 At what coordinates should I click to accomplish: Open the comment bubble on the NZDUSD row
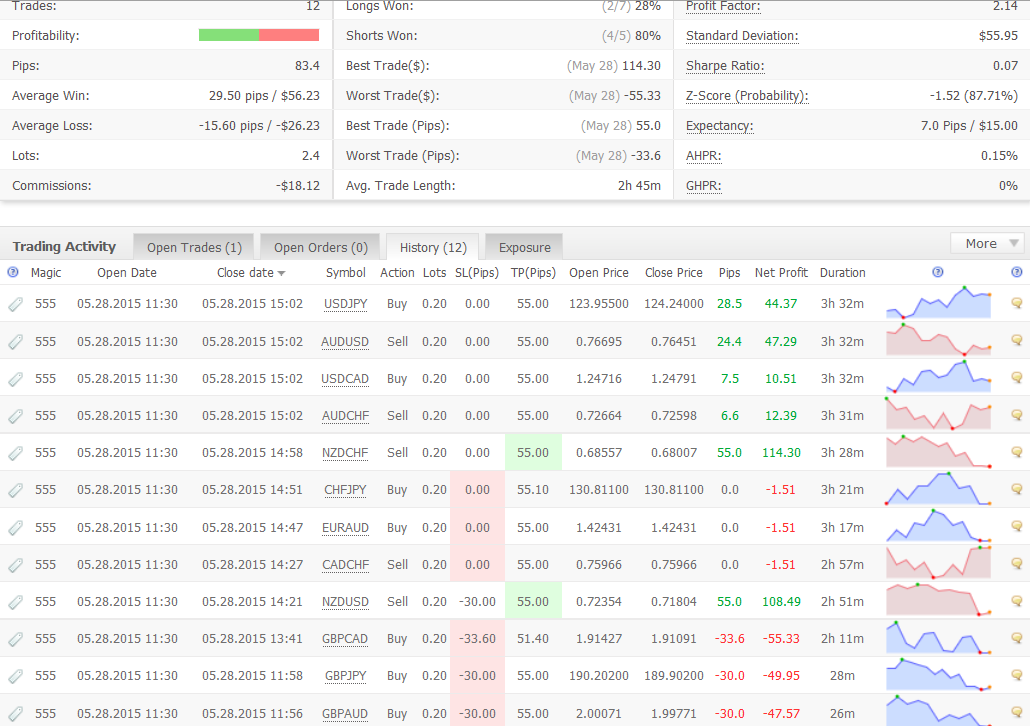point(1016,601)
